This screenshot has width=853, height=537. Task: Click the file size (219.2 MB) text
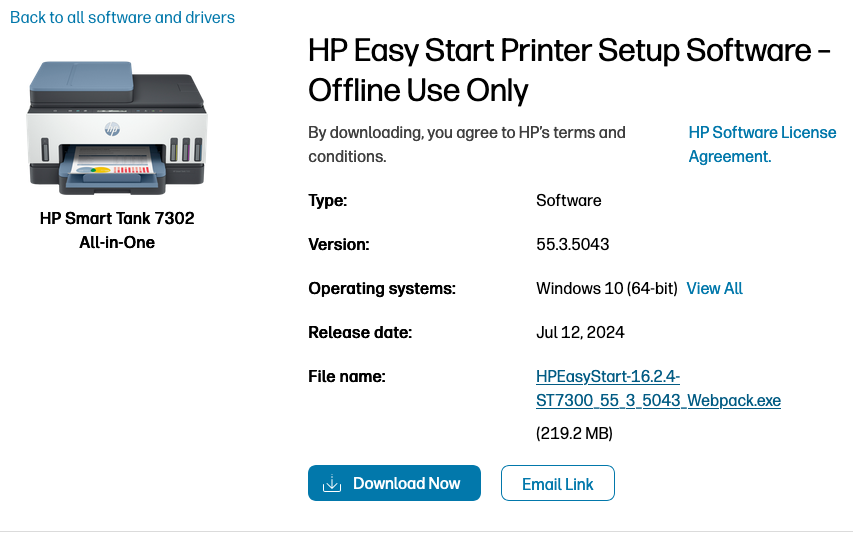click(x=574, y=433)
